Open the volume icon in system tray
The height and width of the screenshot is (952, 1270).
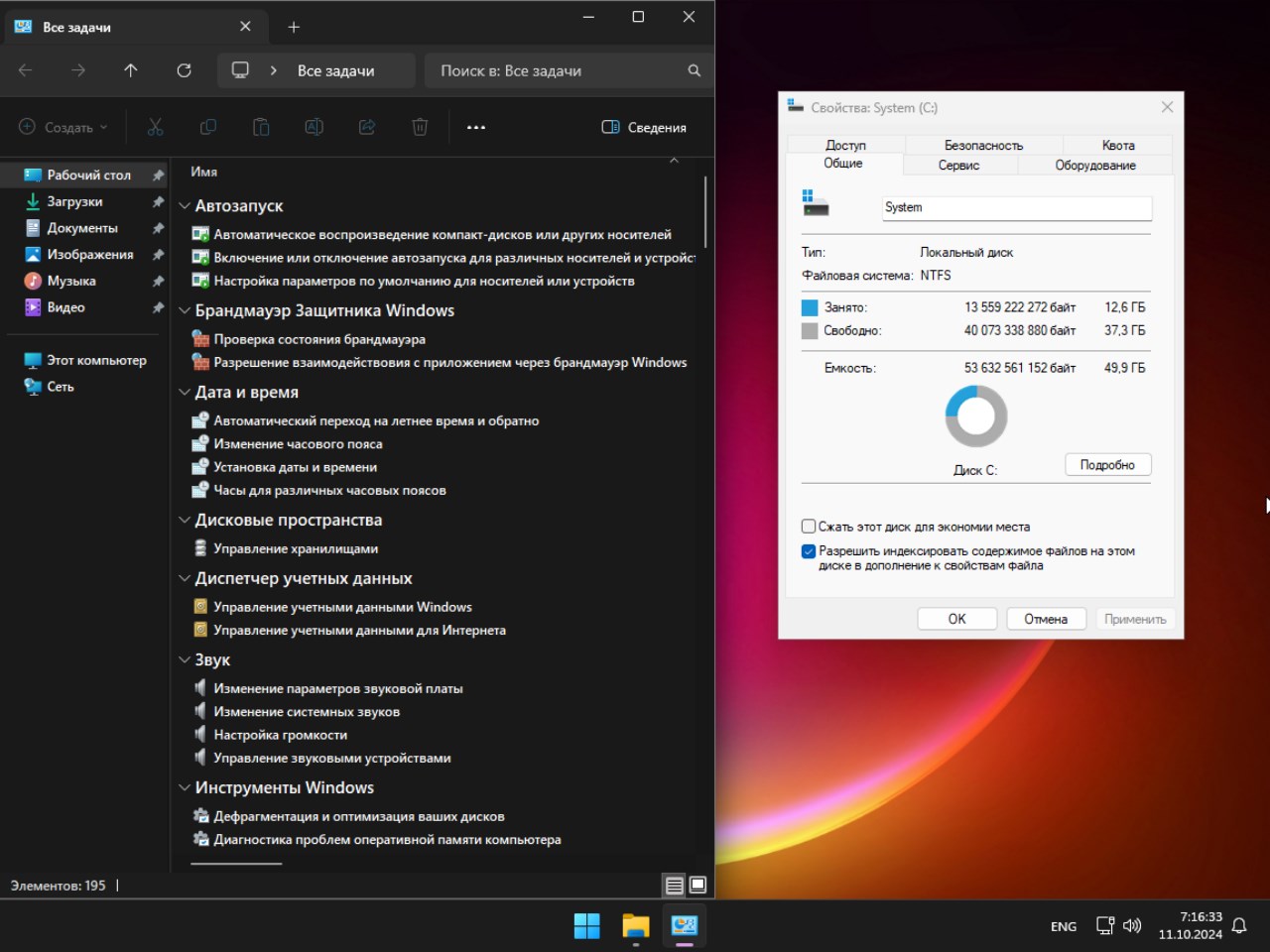click(x=1132, y=926)
